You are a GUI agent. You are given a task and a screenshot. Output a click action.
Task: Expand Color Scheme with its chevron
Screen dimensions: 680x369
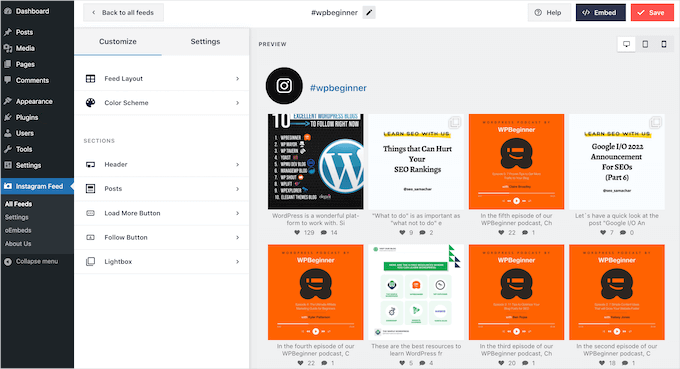(x=237, y=103)
